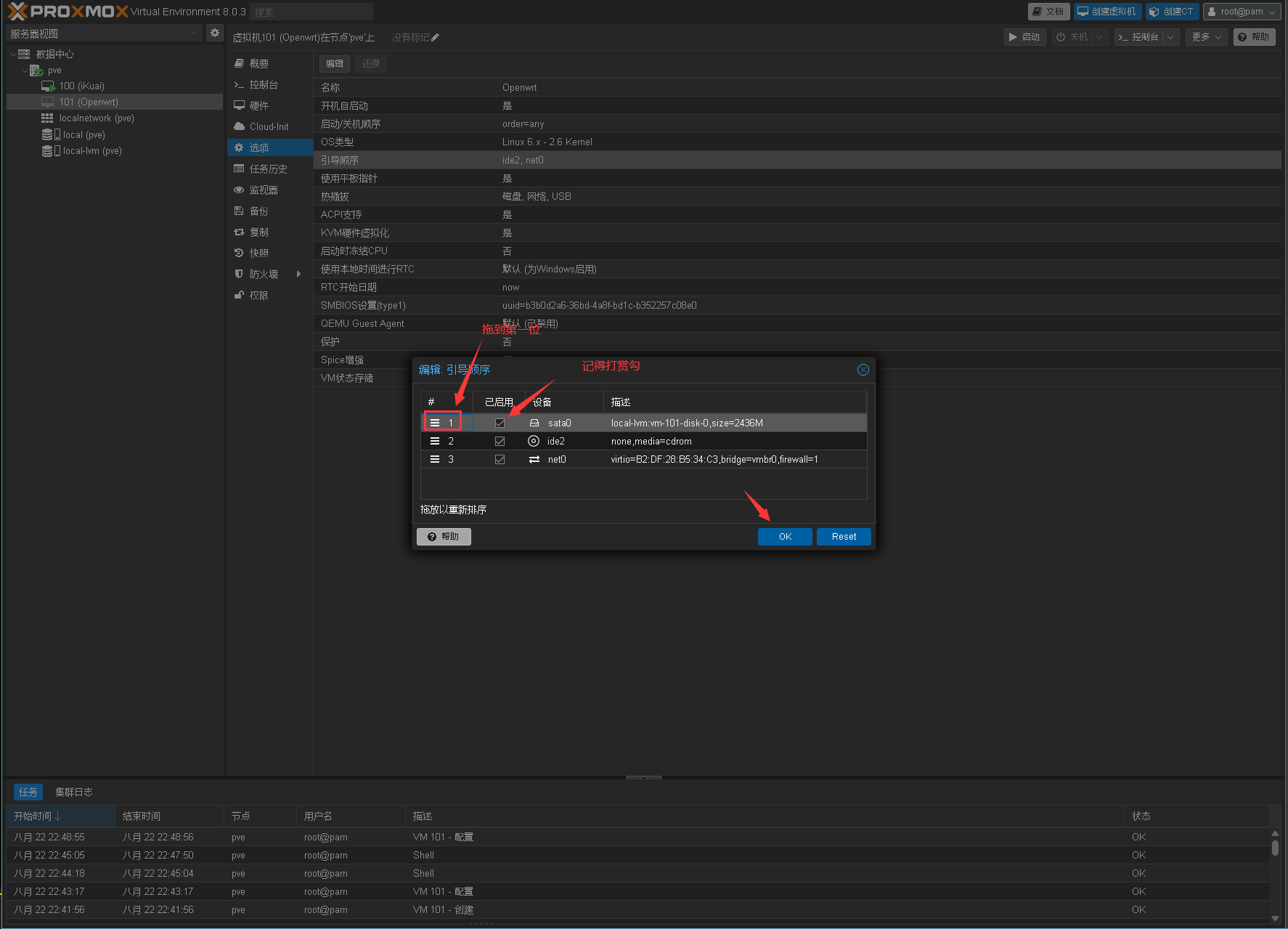Viewport: 1288px width, 929px height.
Task: Click OK to confirm boot order
Action: (785, 537)
